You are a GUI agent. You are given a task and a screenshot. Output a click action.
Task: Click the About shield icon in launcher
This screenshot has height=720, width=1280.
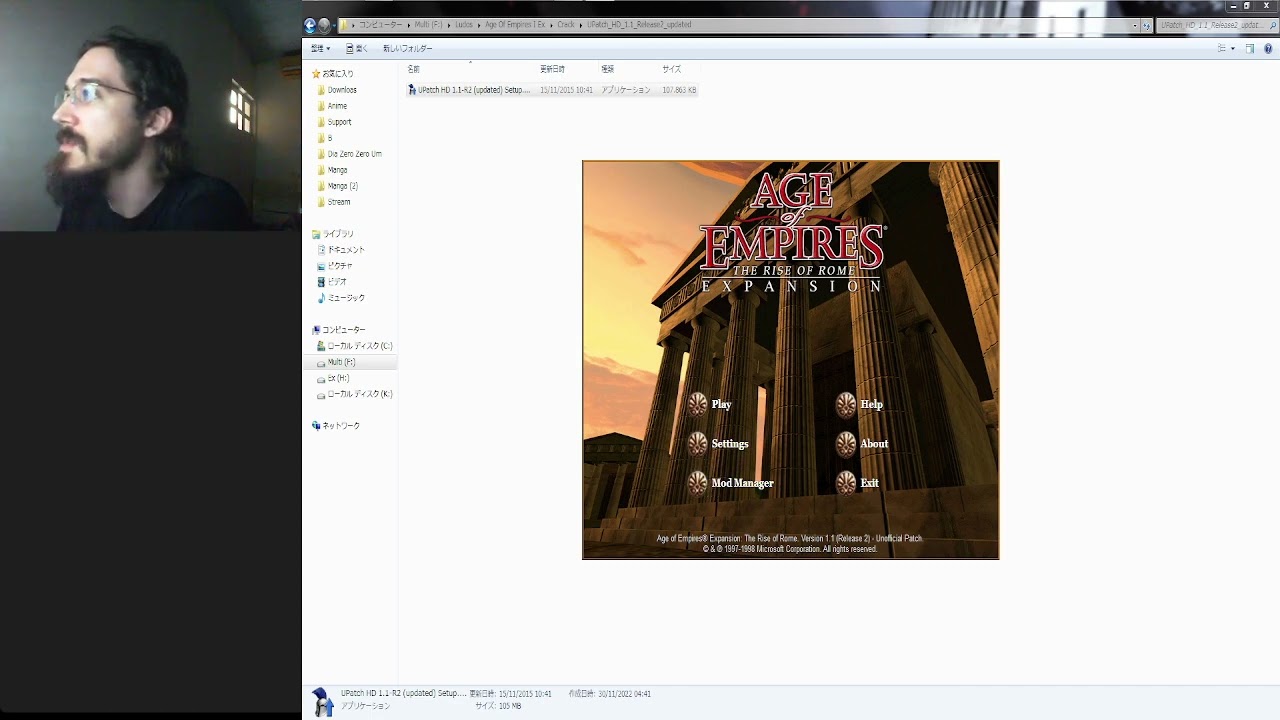tap(846, 444)
